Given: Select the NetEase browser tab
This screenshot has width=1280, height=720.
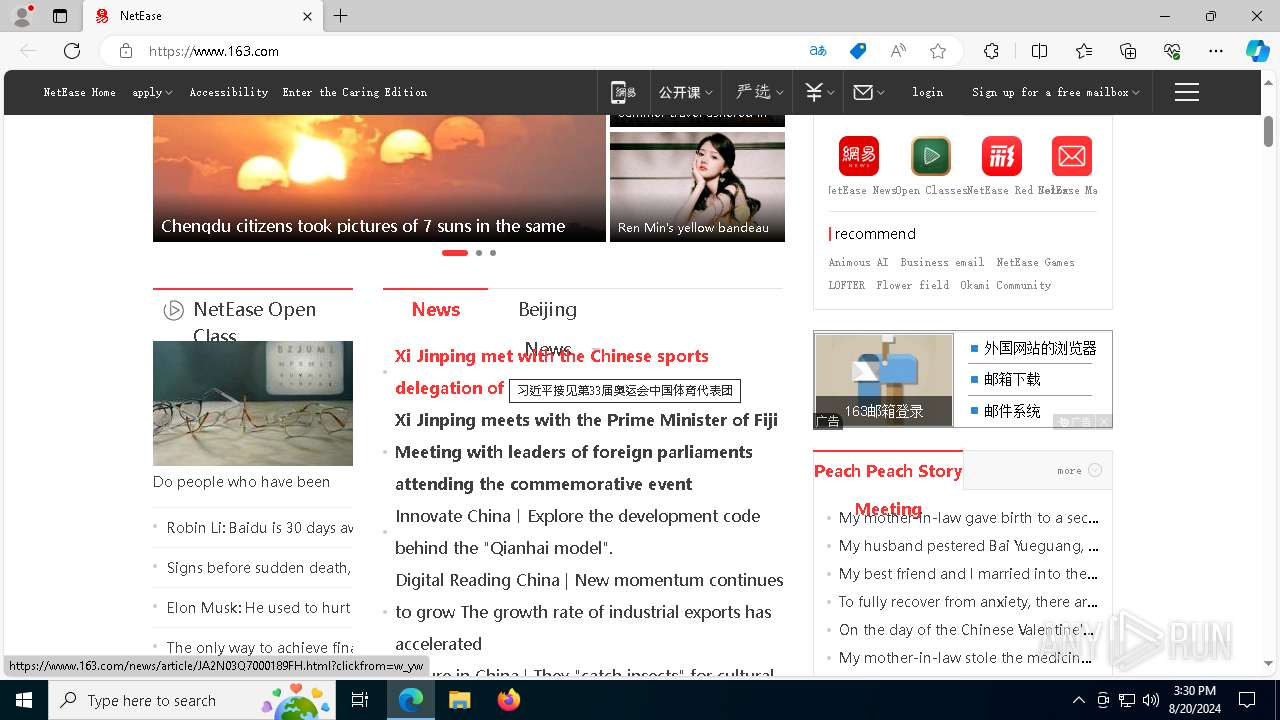Looking at the screenshot, I should click(x=202, y=16).
